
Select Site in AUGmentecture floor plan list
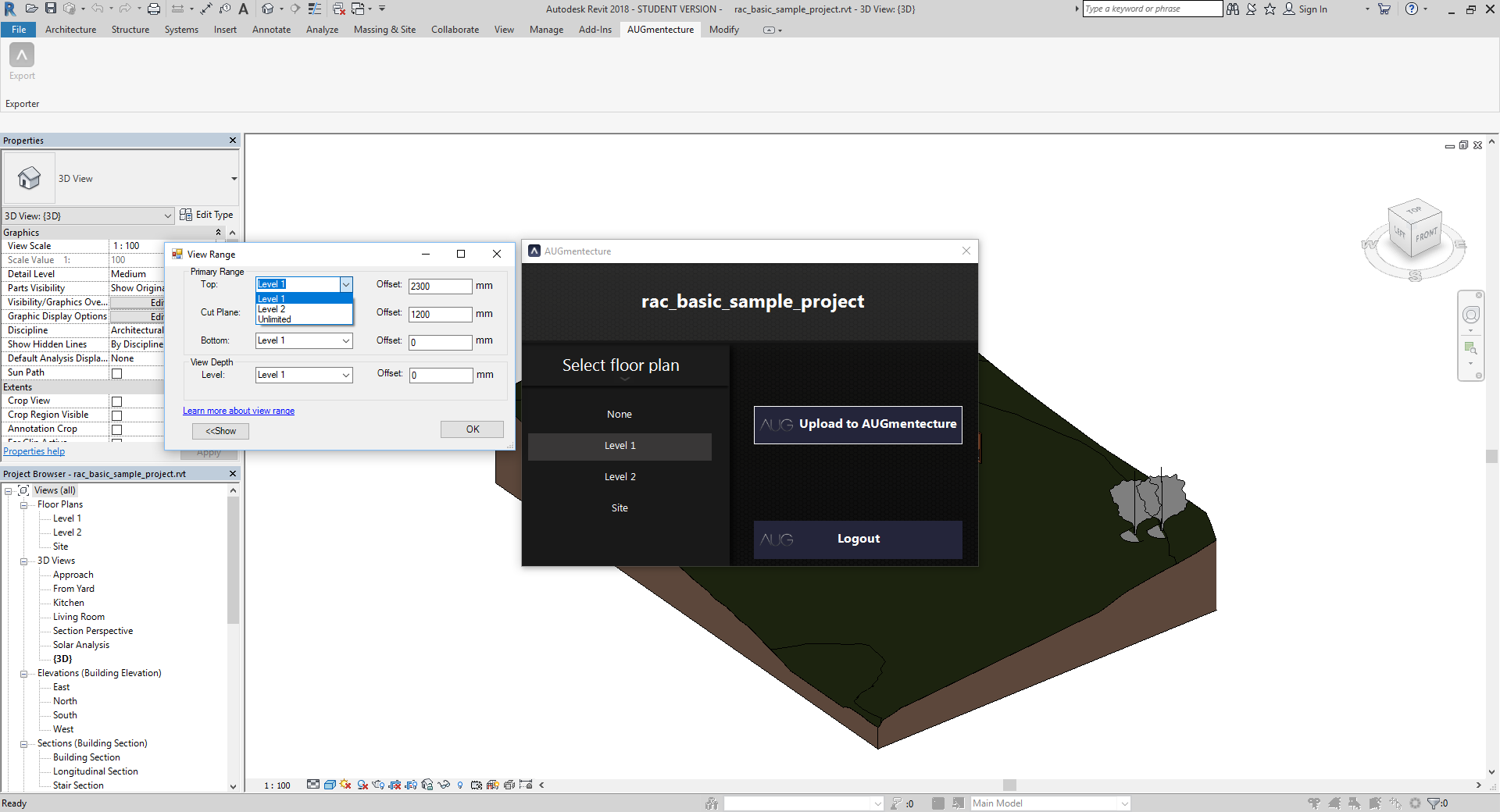(x=620, y=508)
